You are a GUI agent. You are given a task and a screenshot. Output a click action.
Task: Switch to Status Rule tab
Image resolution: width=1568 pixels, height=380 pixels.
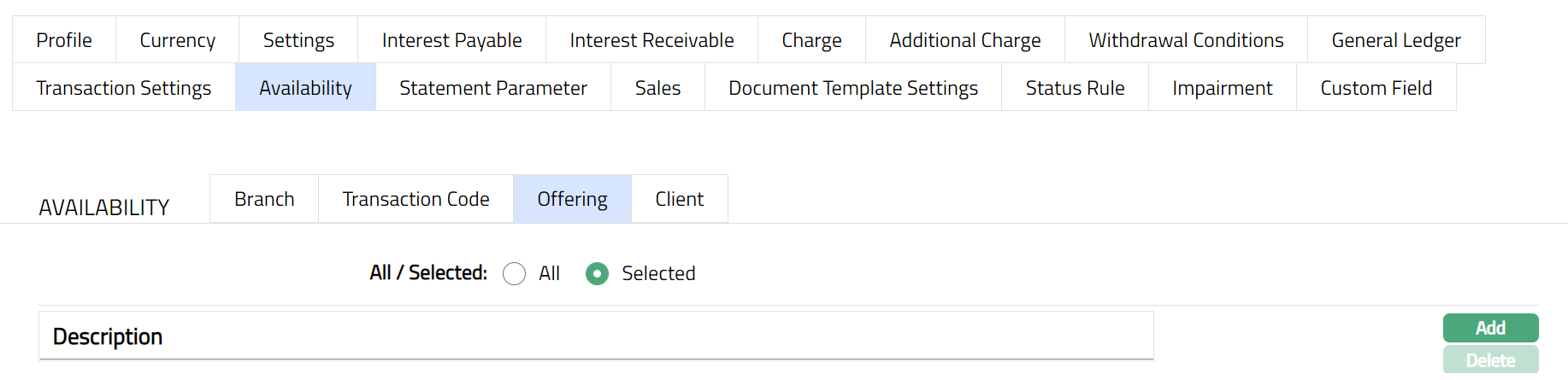pos(1075,88)
